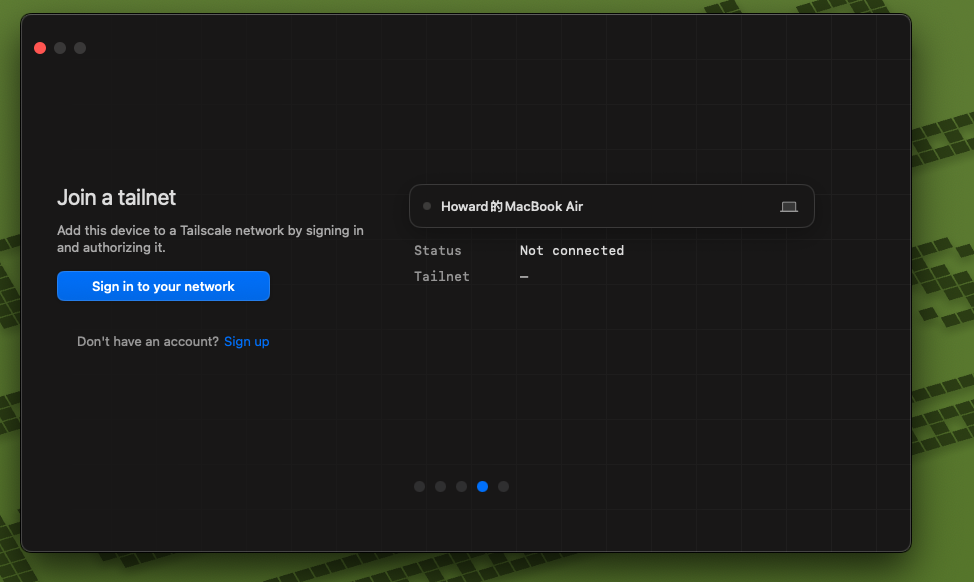Viewport: 974px width, 582px height.
Task: Go to the third onboarding page dot
Action: (x=462, y=486)
